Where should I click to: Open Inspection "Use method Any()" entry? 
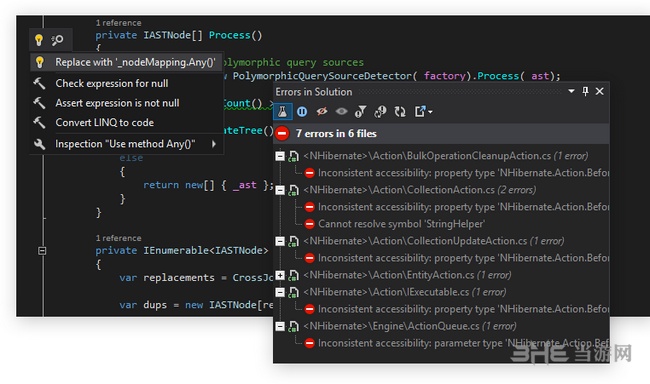(x=125, y=144)
